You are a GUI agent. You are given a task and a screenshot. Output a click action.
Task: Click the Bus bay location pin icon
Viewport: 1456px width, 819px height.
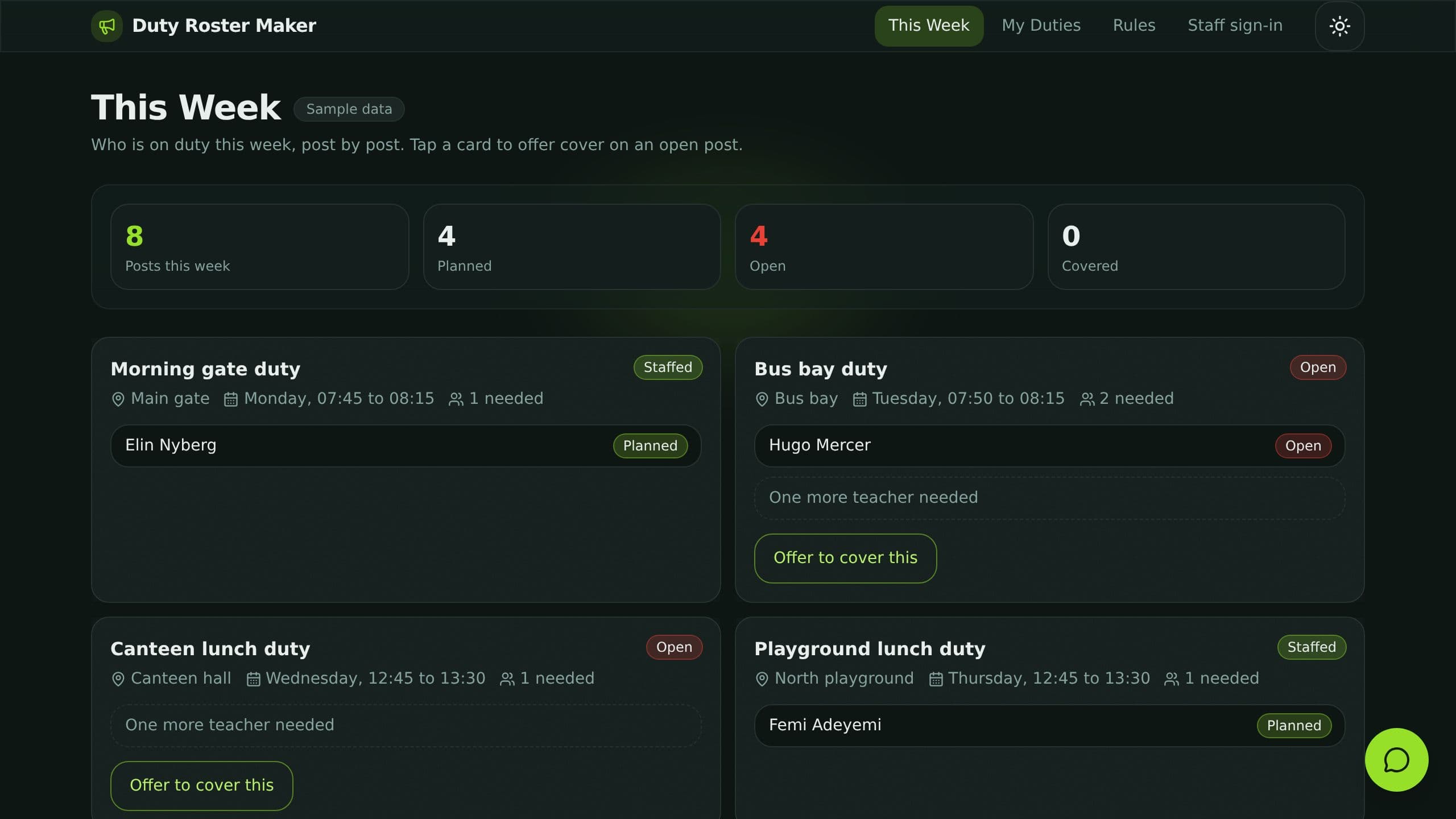tap(762, 399)
